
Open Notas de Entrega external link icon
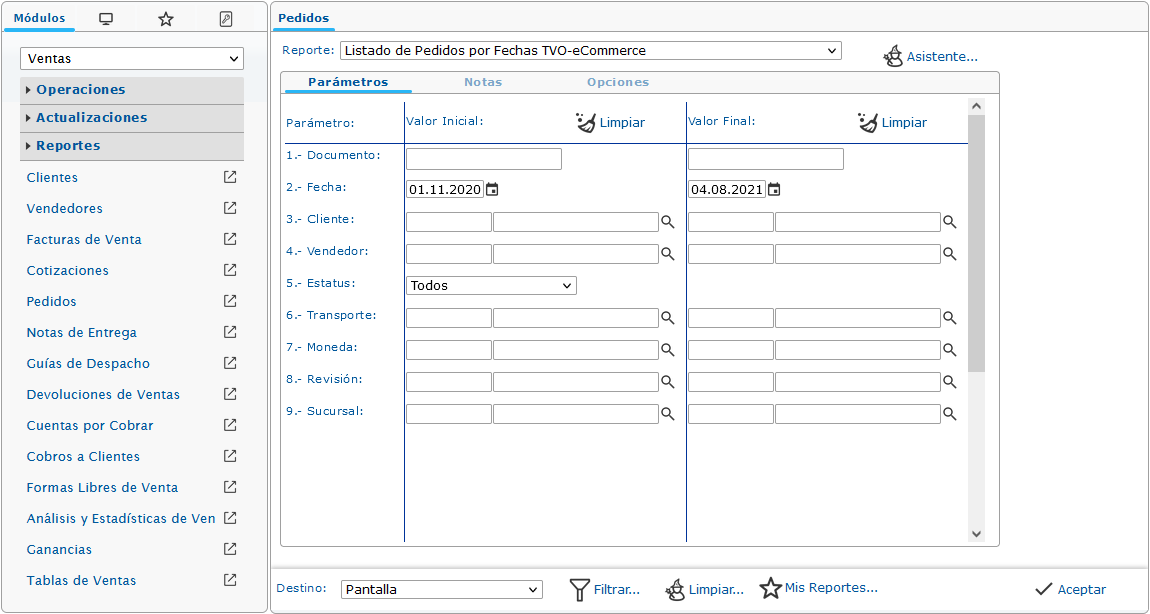coord(230,332)
